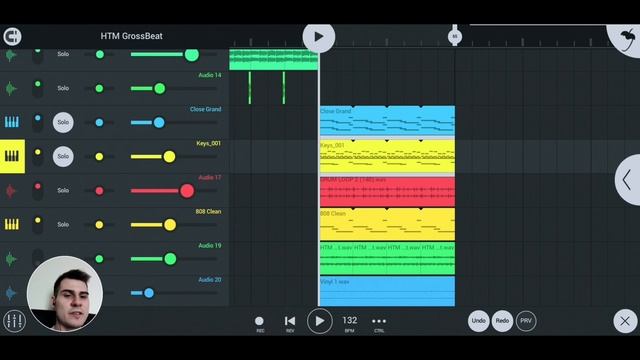Toggle mute on the Audio 14 track
This screenshot has width=640, height=360.
(x=38, y=88)
